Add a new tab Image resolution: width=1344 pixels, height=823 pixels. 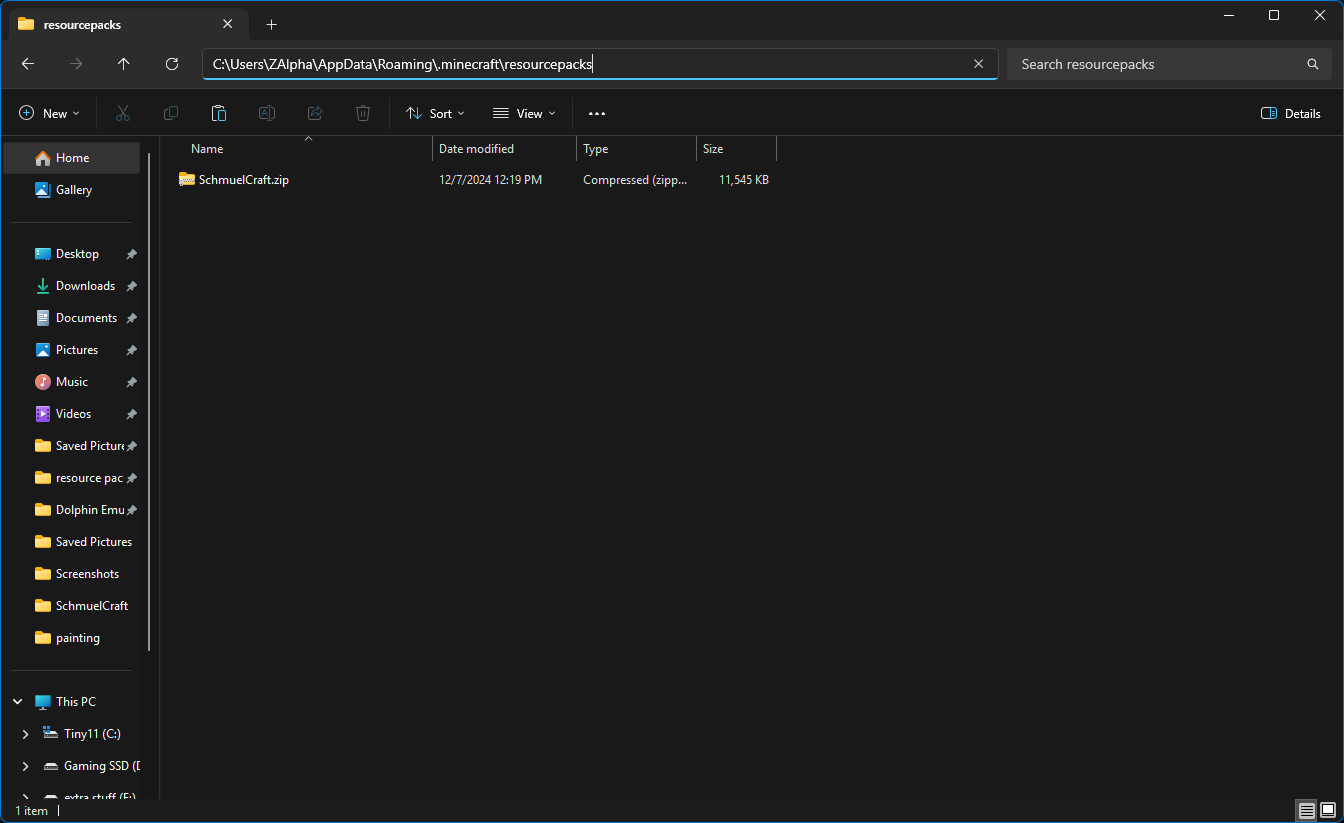(271, 24)
